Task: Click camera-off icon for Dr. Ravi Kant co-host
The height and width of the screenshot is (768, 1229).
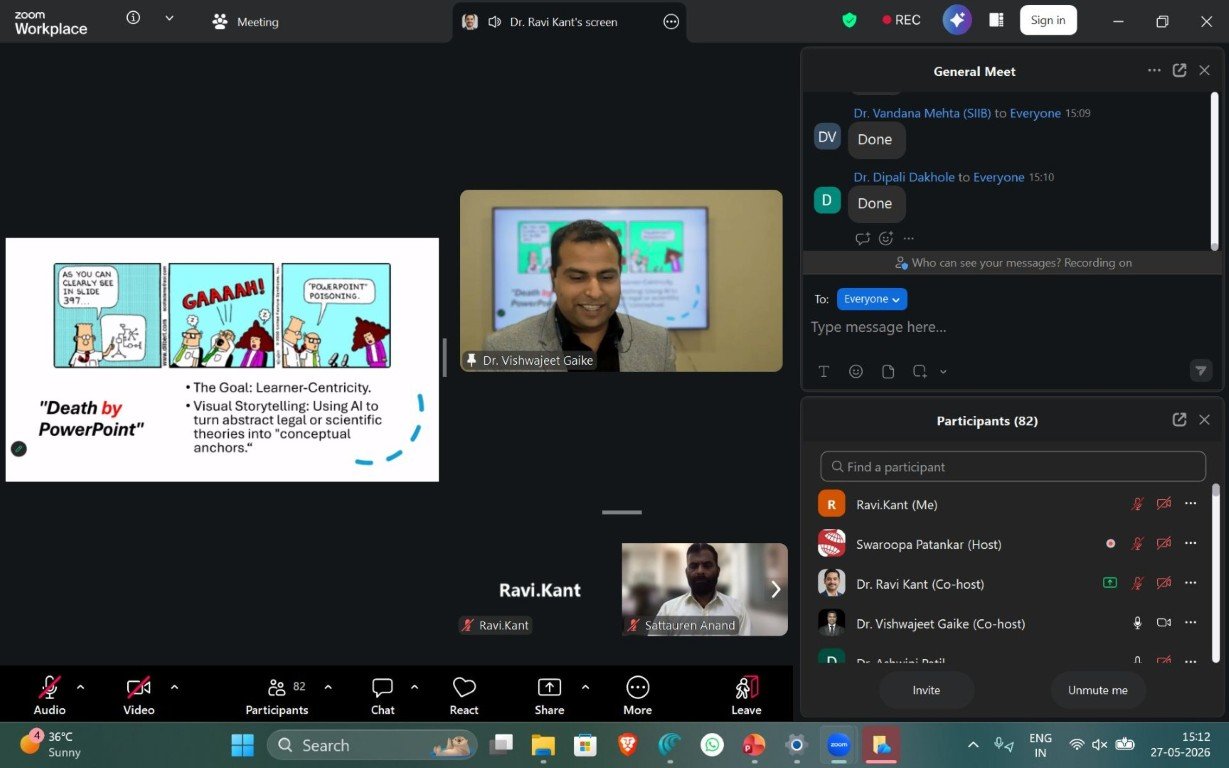Action: coord(1164,583)
